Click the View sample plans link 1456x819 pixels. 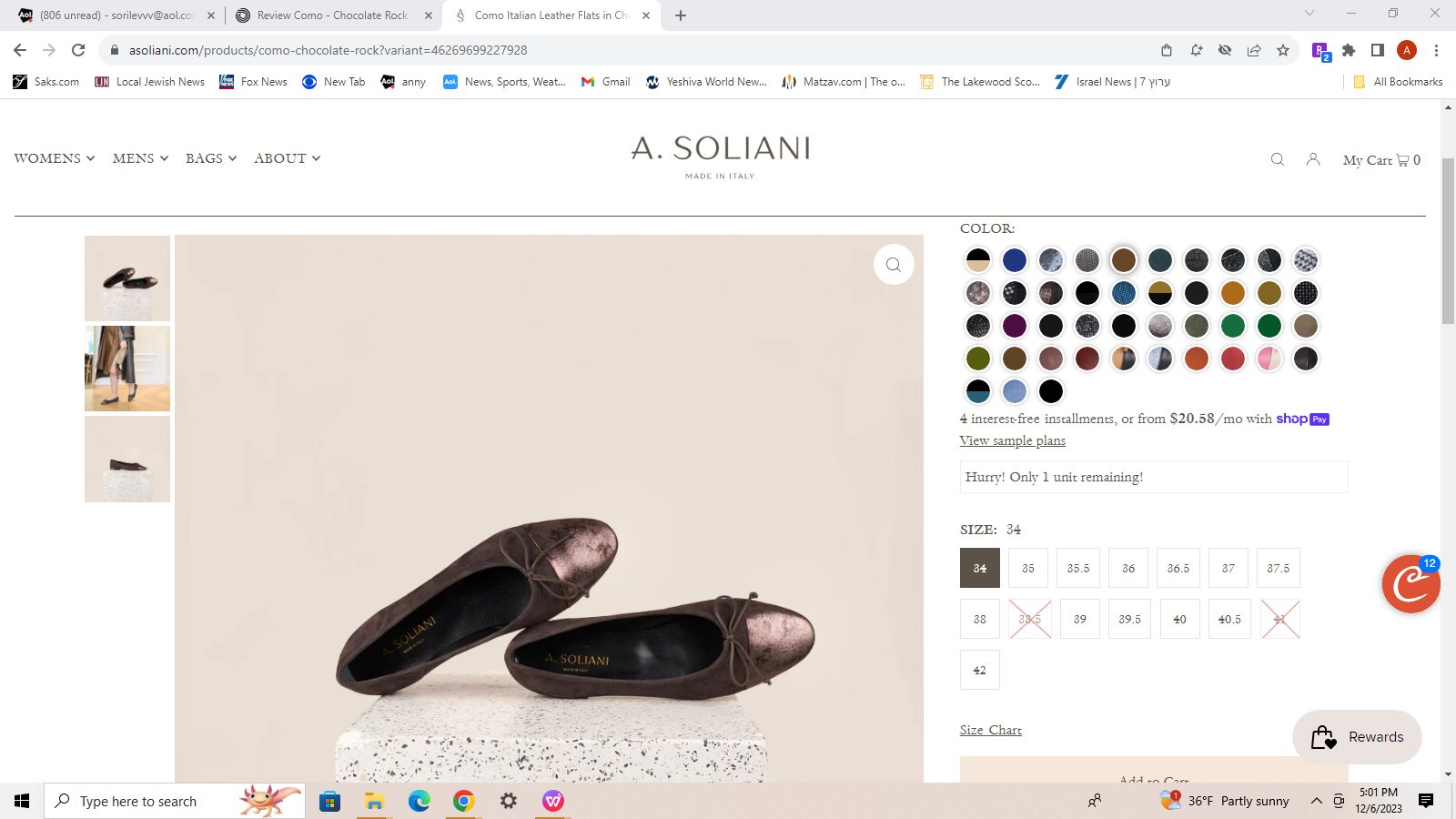pos(1012,440)
